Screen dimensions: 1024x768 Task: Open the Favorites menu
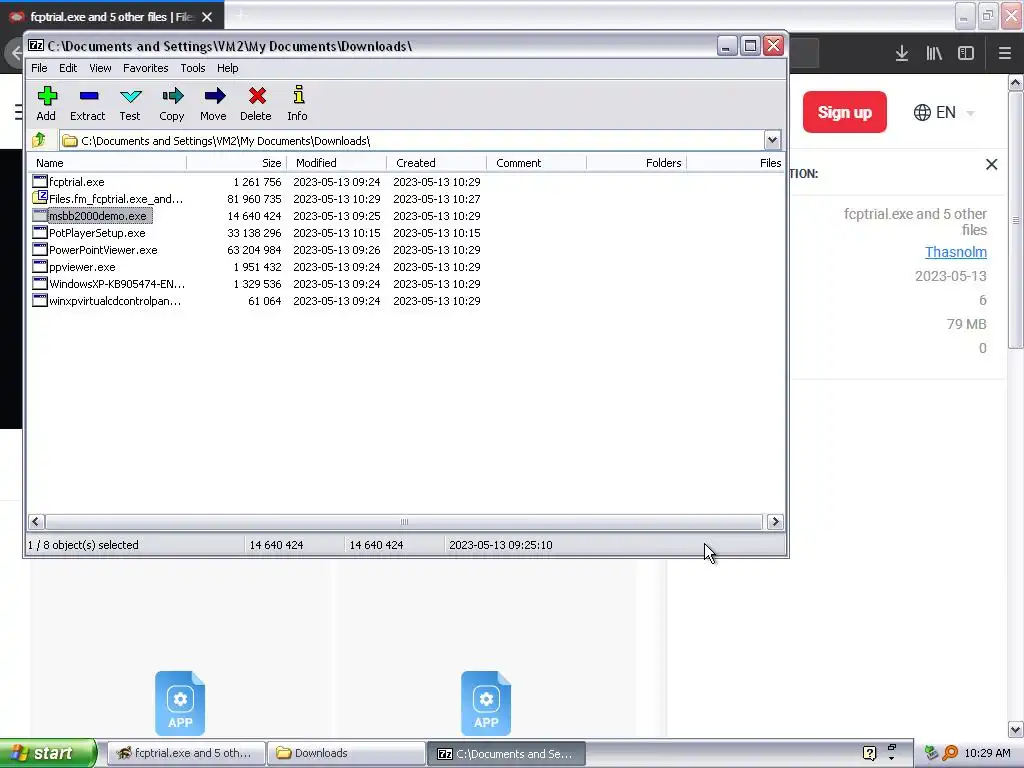click(146, 68)
